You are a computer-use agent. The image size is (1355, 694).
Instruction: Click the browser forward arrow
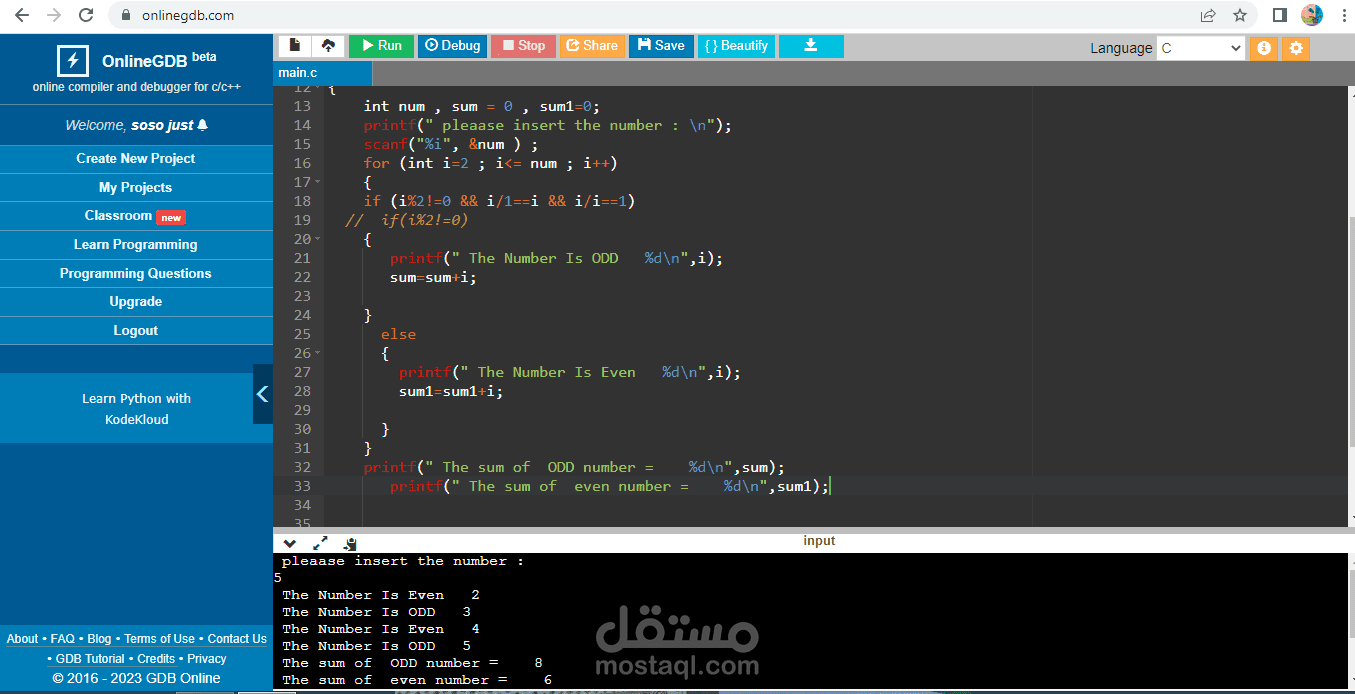coord(54,15)
